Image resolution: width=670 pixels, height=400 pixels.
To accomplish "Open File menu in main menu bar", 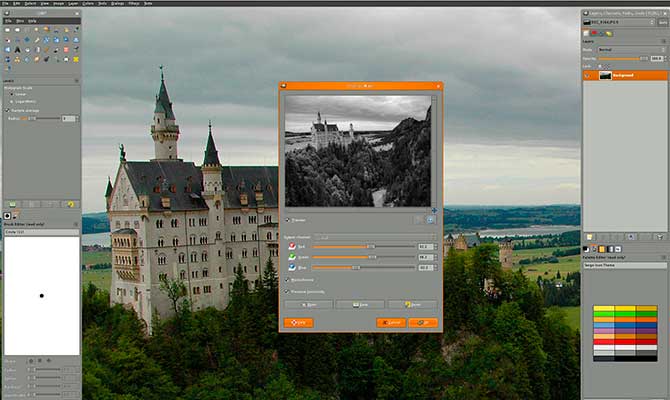I will coord(6,3).
